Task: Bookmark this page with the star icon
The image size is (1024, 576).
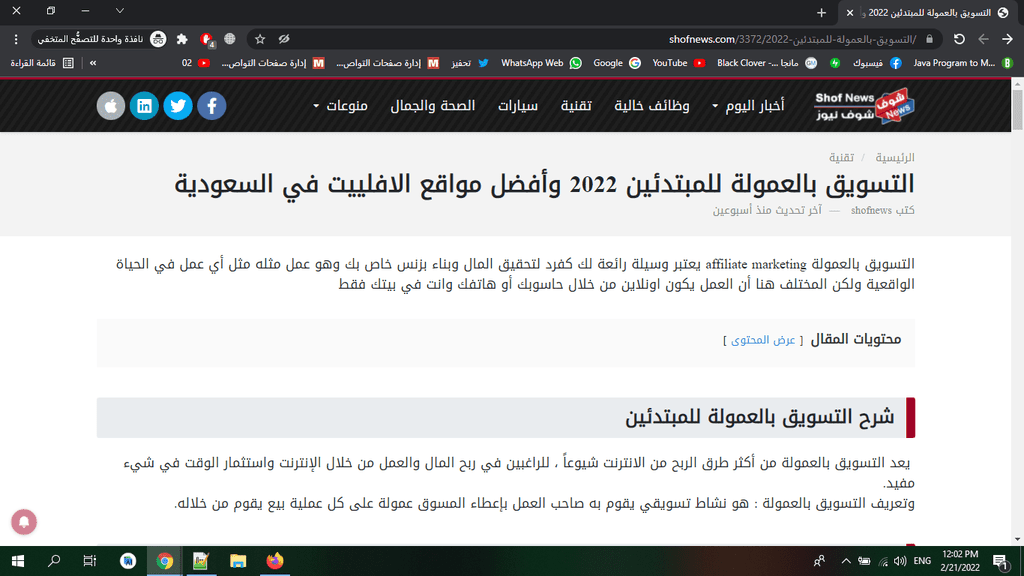Action: tap(260, 39)
